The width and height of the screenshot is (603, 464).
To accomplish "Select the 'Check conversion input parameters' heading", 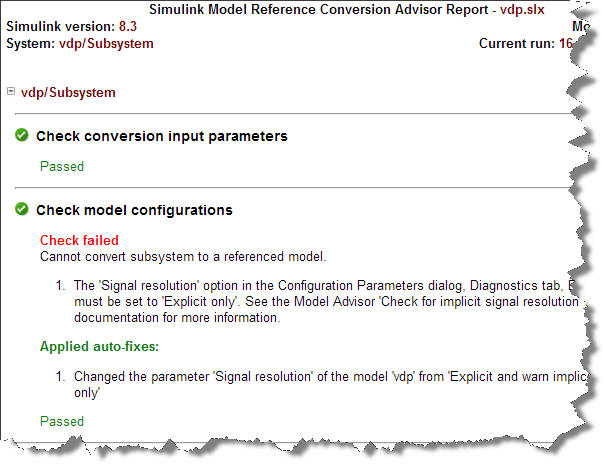I will tap(161, 136).
